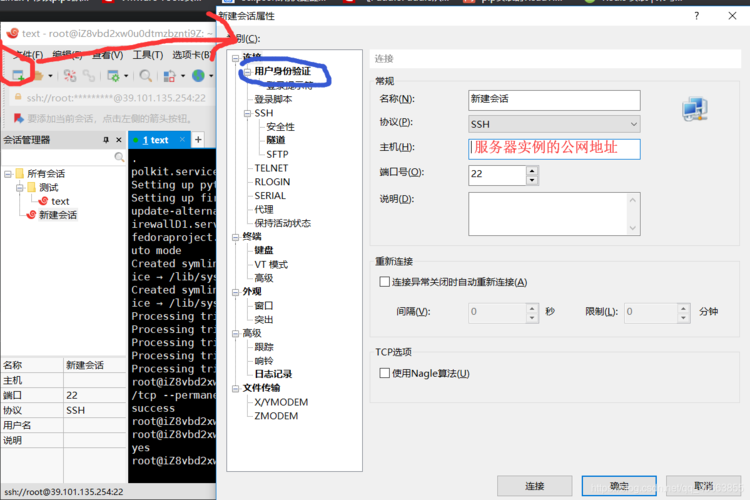Open the dropdown arrow beside the Open Session folder
Image resolution: width=750 pixels, height=500 pixels.
[x=50, y=76]
